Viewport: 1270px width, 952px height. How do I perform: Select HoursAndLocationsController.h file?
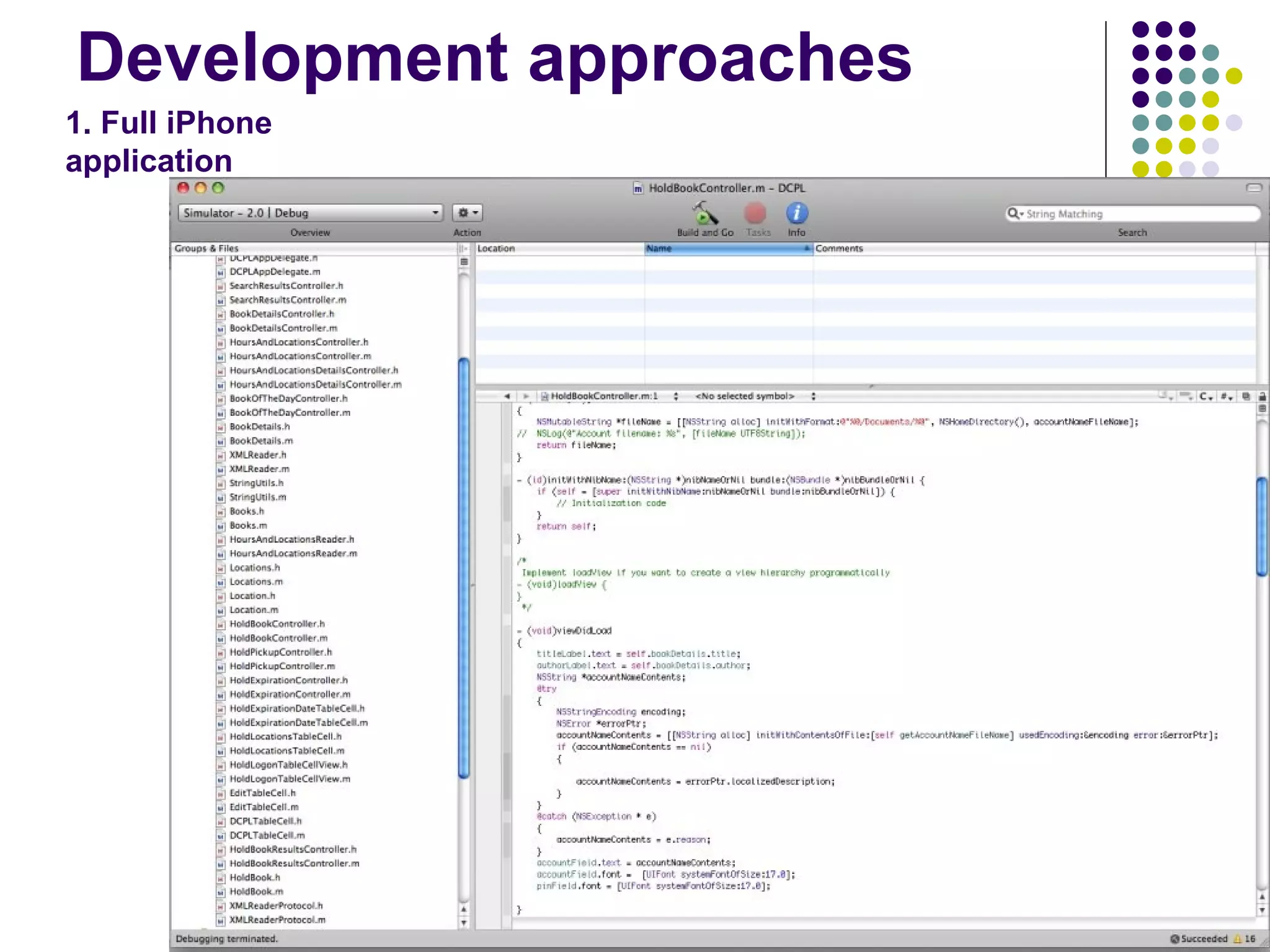(298, 342)
